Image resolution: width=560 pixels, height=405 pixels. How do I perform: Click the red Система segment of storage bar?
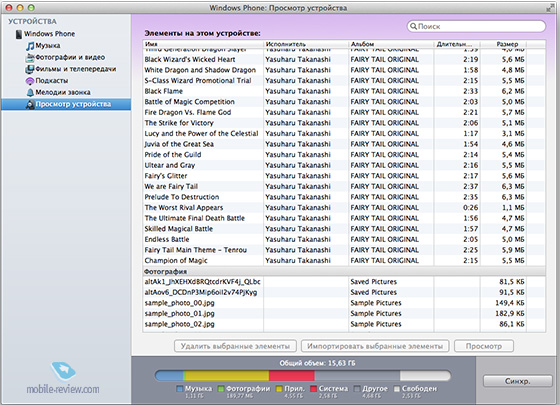[291, 375]
